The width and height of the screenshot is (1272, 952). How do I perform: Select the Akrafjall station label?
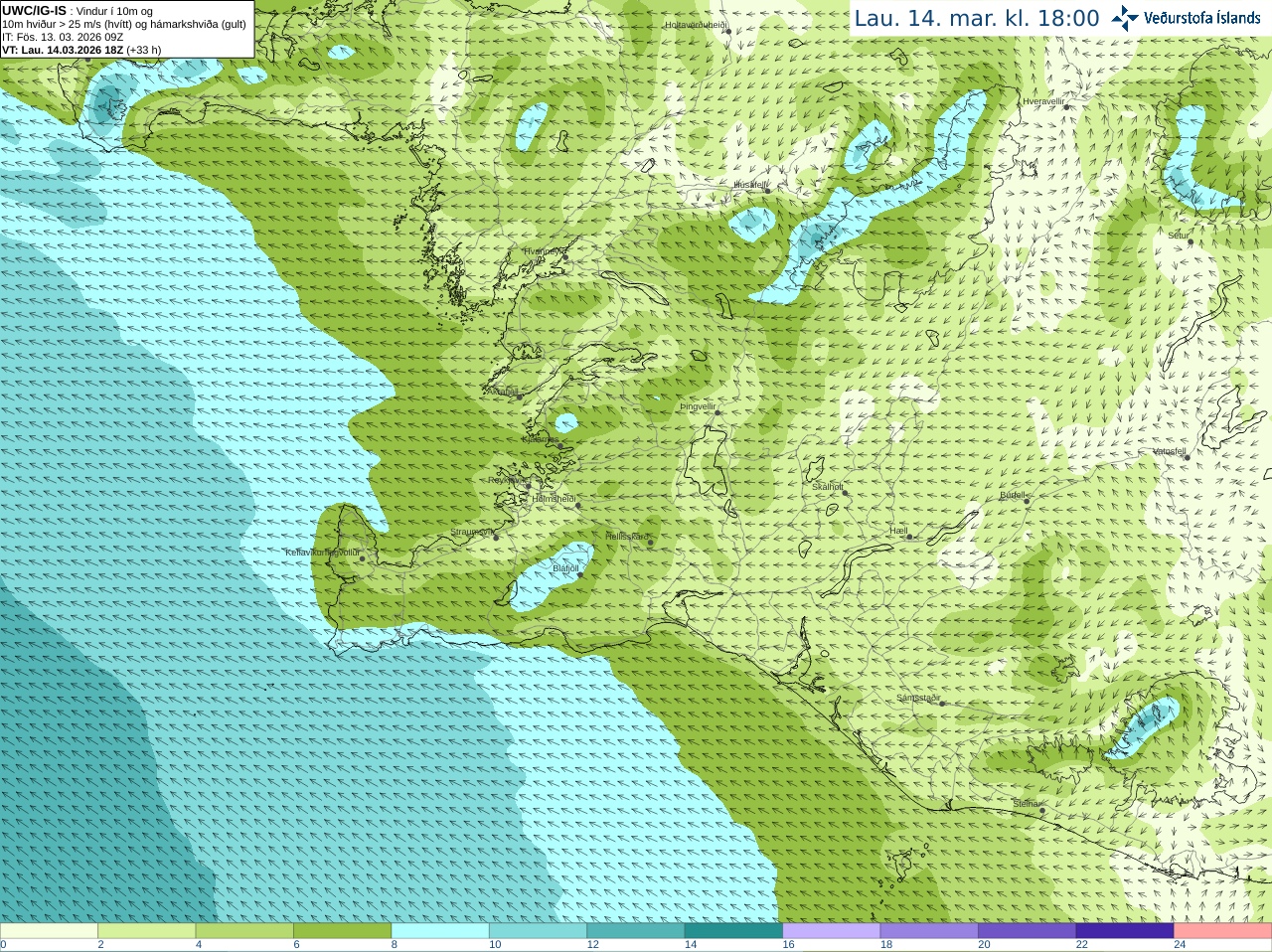tap(502, 392)
